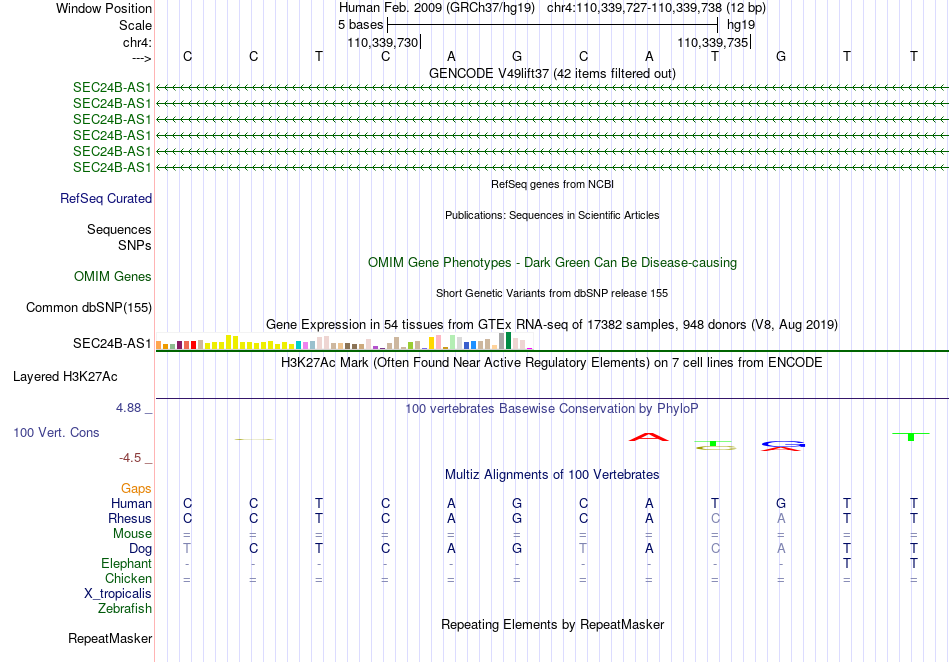The height and width of the screenshot is (662, 950).
Task: Click the Layered H3K27Ac track label
Action: [x=65, y=377]
